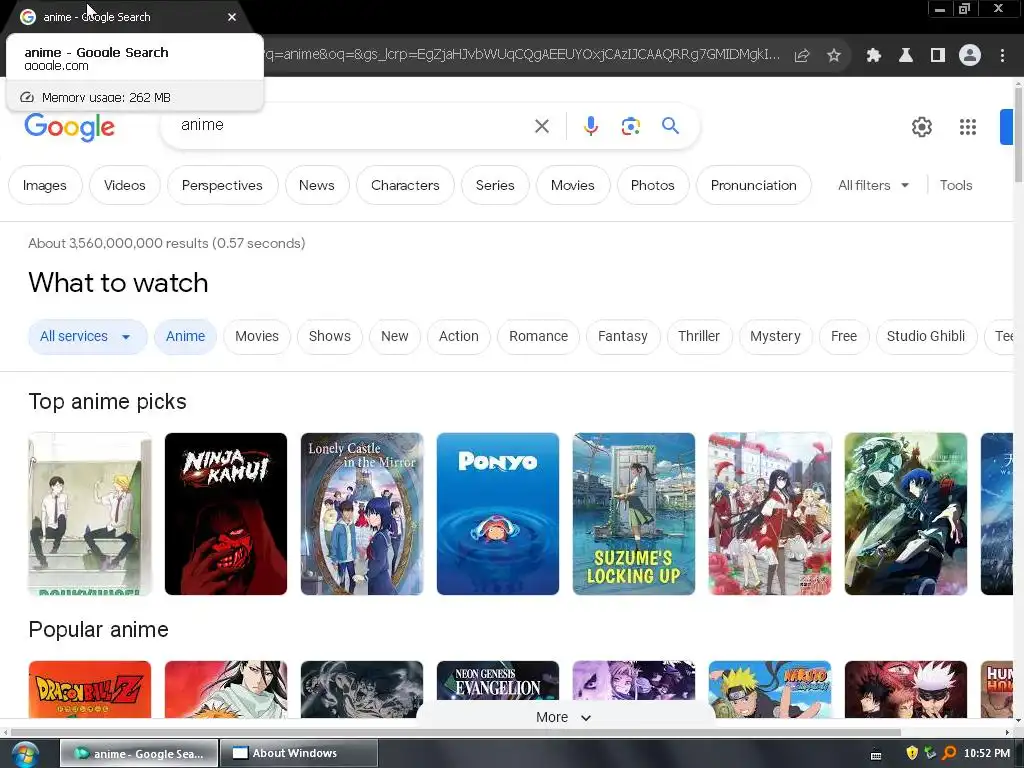The image size is (1024, 768).
Task: Toggle the Studio Ghibli chip
Action: pyautogui.click(x=926, y=337)
